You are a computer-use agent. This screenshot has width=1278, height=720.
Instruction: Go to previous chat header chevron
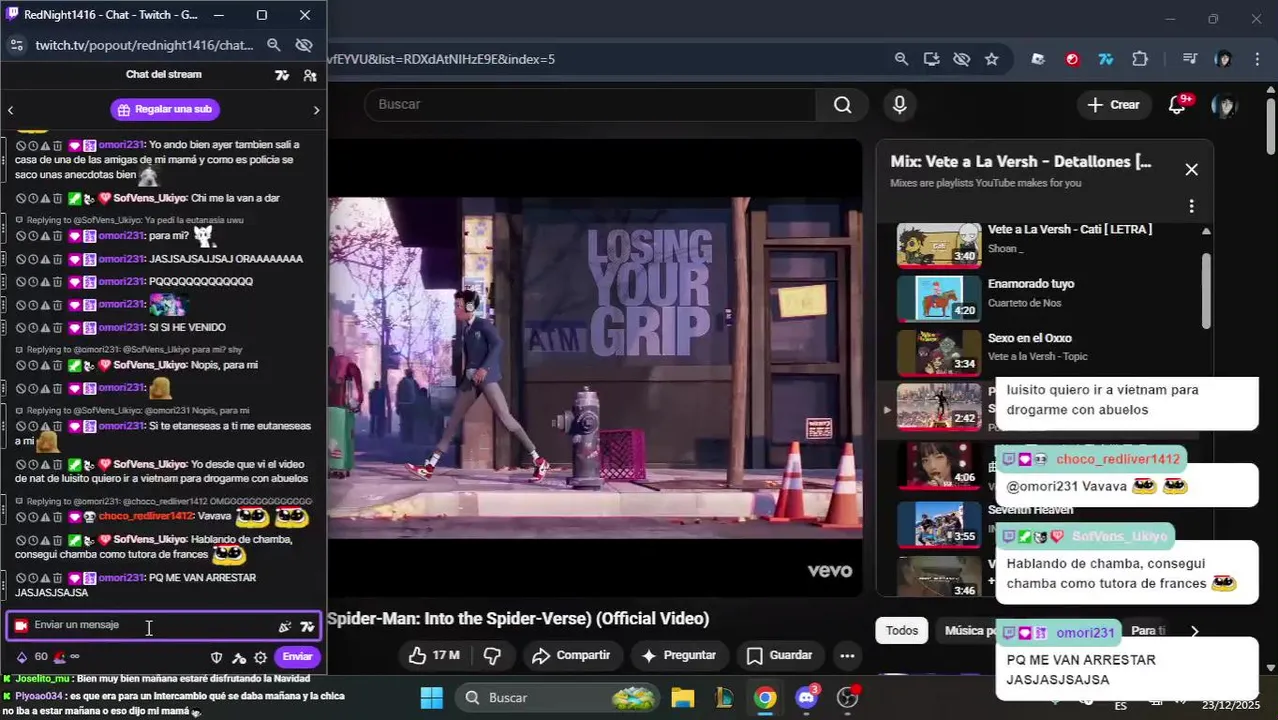(10, 110)
